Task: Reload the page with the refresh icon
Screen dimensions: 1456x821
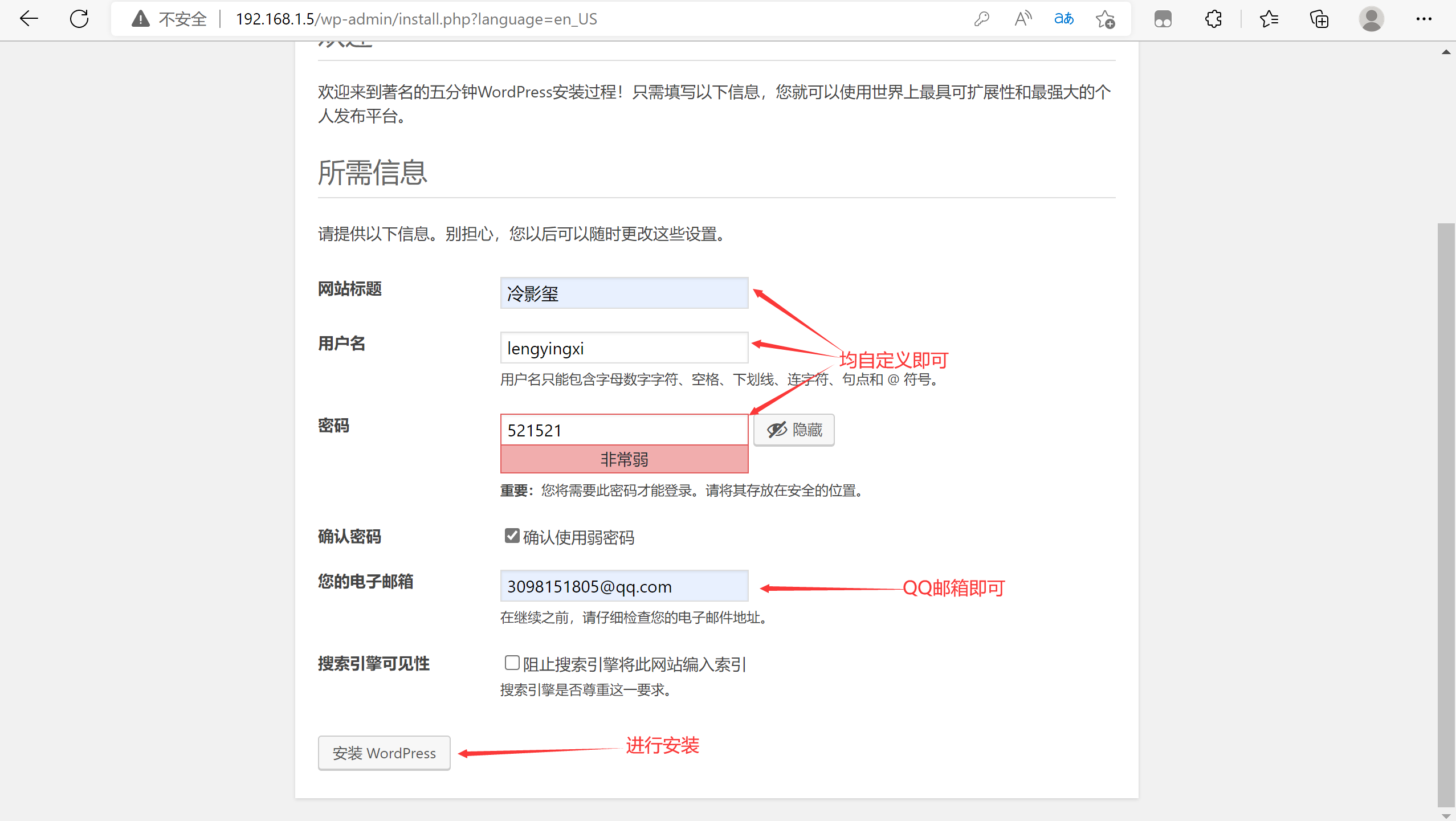Action: (x=79, y=19)
